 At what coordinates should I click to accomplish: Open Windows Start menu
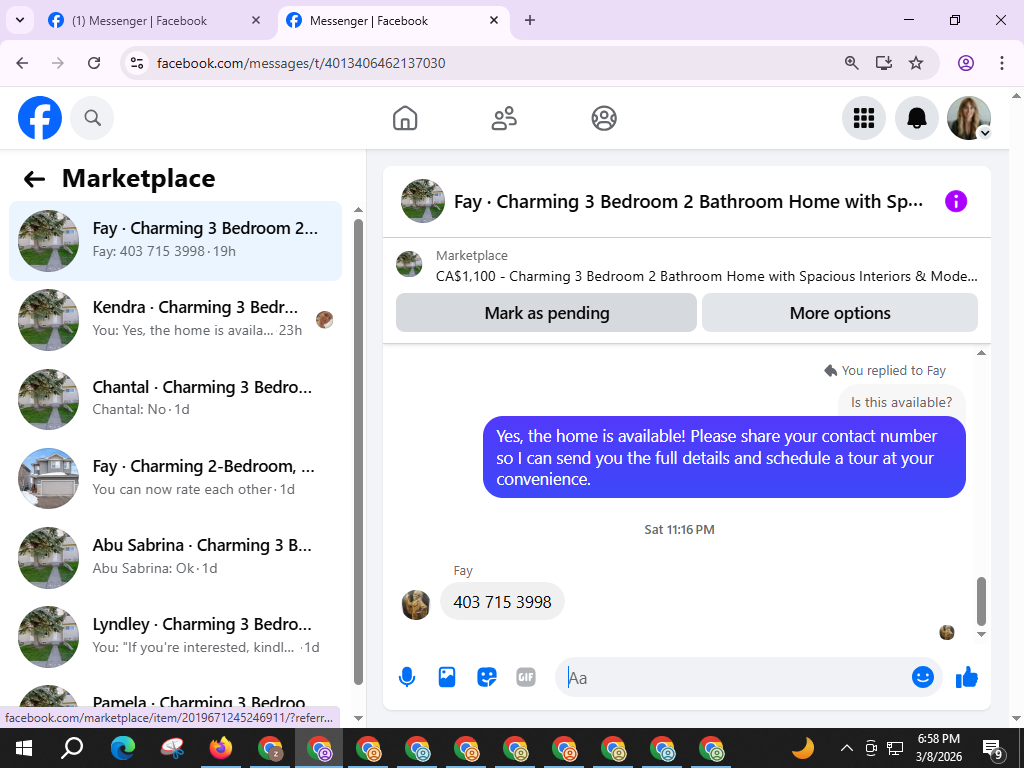24,748
